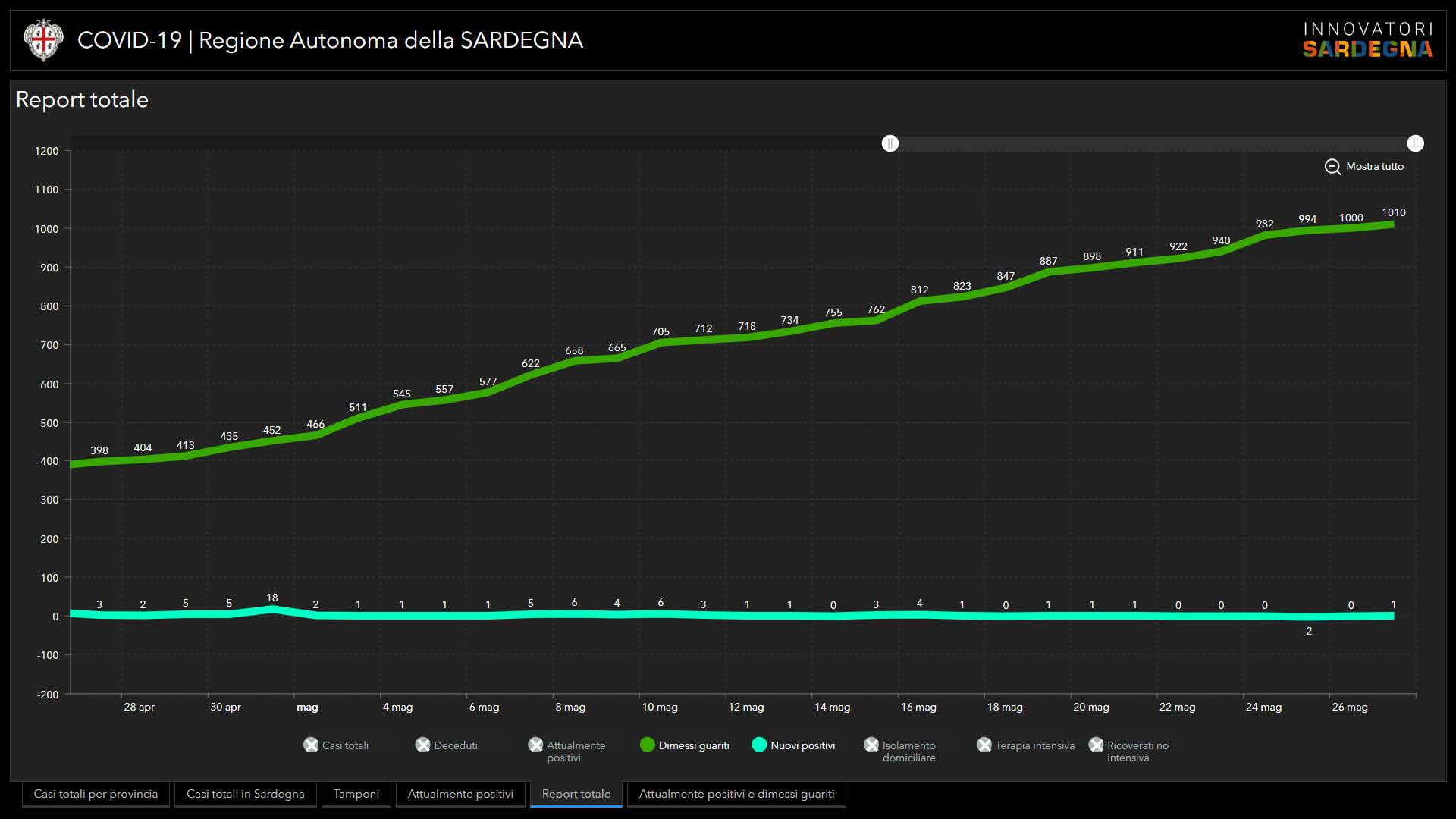Viewport: 1456px width, 819px height.
Task: Show the Deceduti series via legend icon
Action: [x=423, y=745]
